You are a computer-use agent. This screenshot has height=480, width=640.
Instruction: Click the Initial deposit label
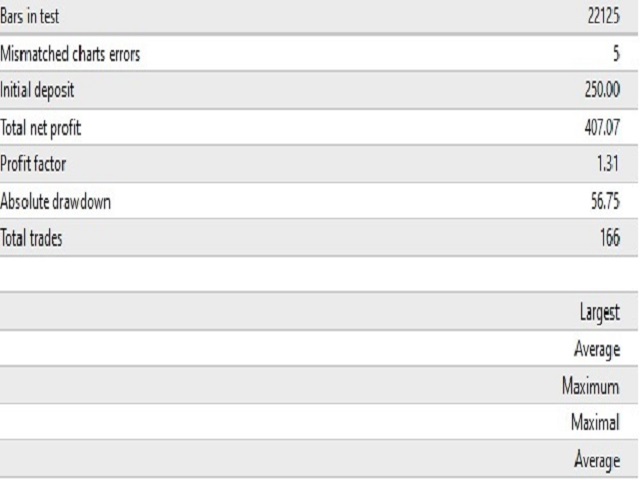37,90
